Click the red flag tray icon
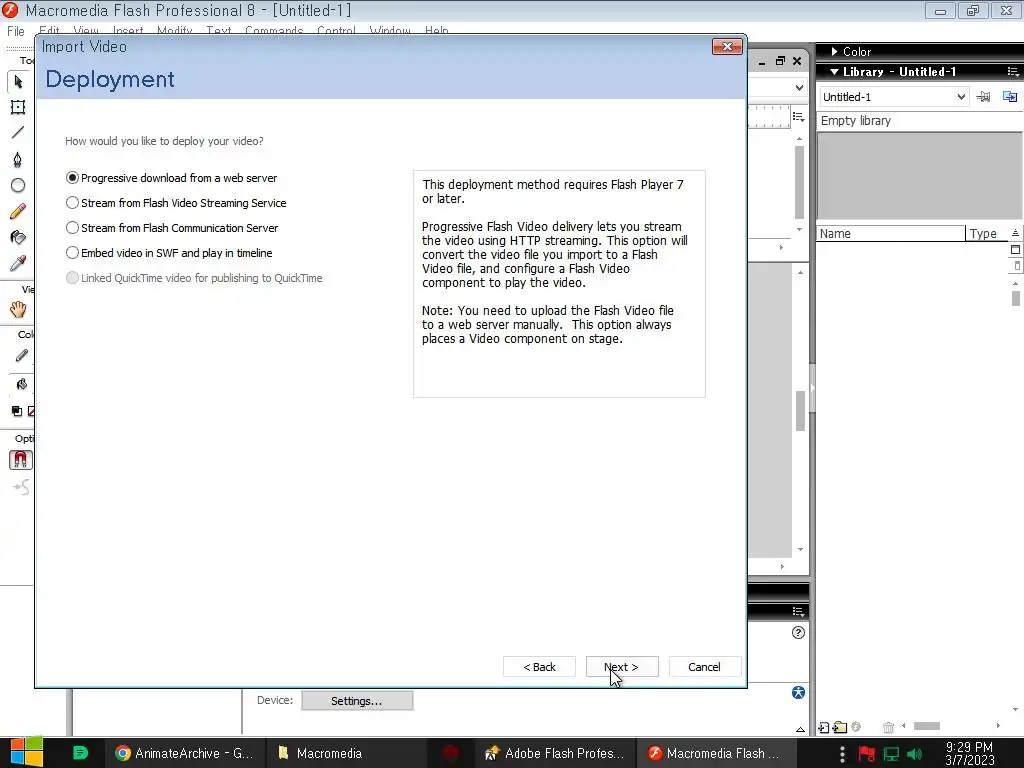This screenshot has height=768, width=1024. pos(867,754)
